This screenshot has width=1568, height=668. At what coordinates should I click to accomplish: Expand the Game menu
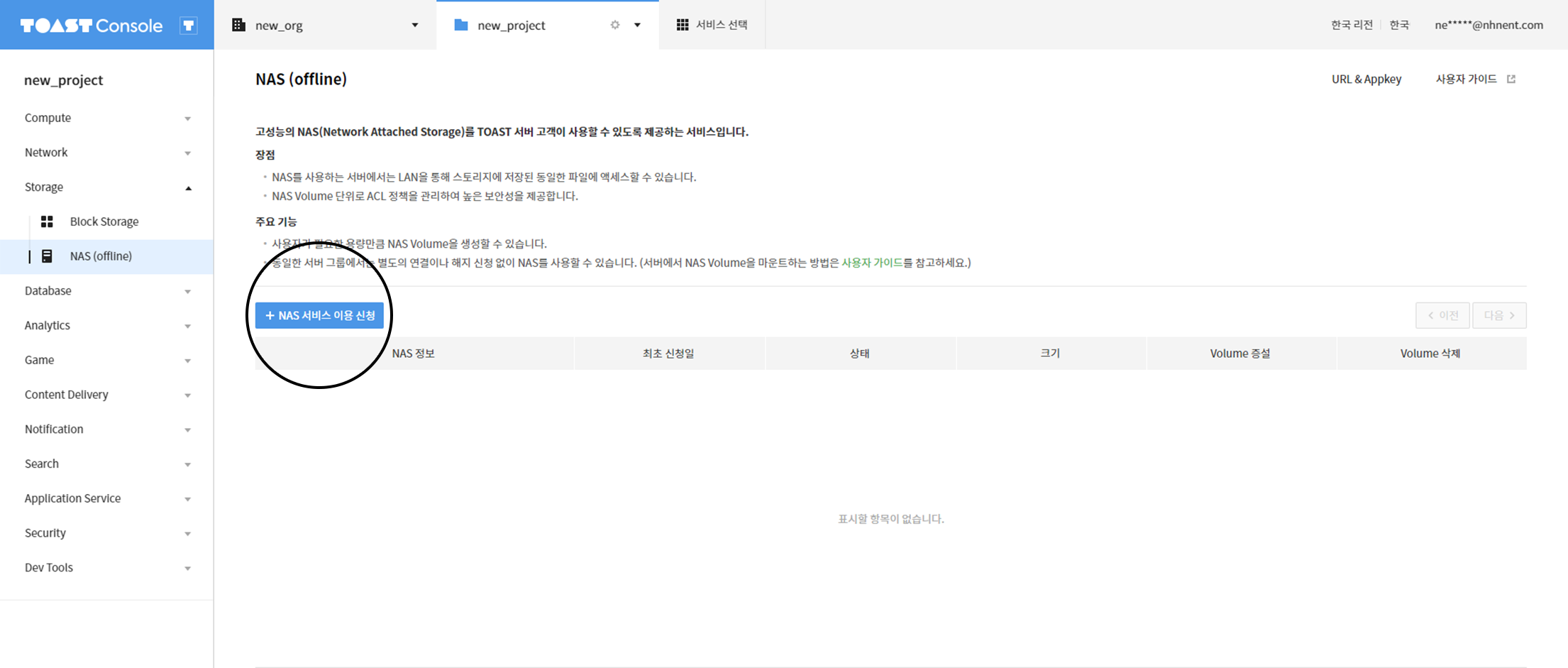coord(106,360)
